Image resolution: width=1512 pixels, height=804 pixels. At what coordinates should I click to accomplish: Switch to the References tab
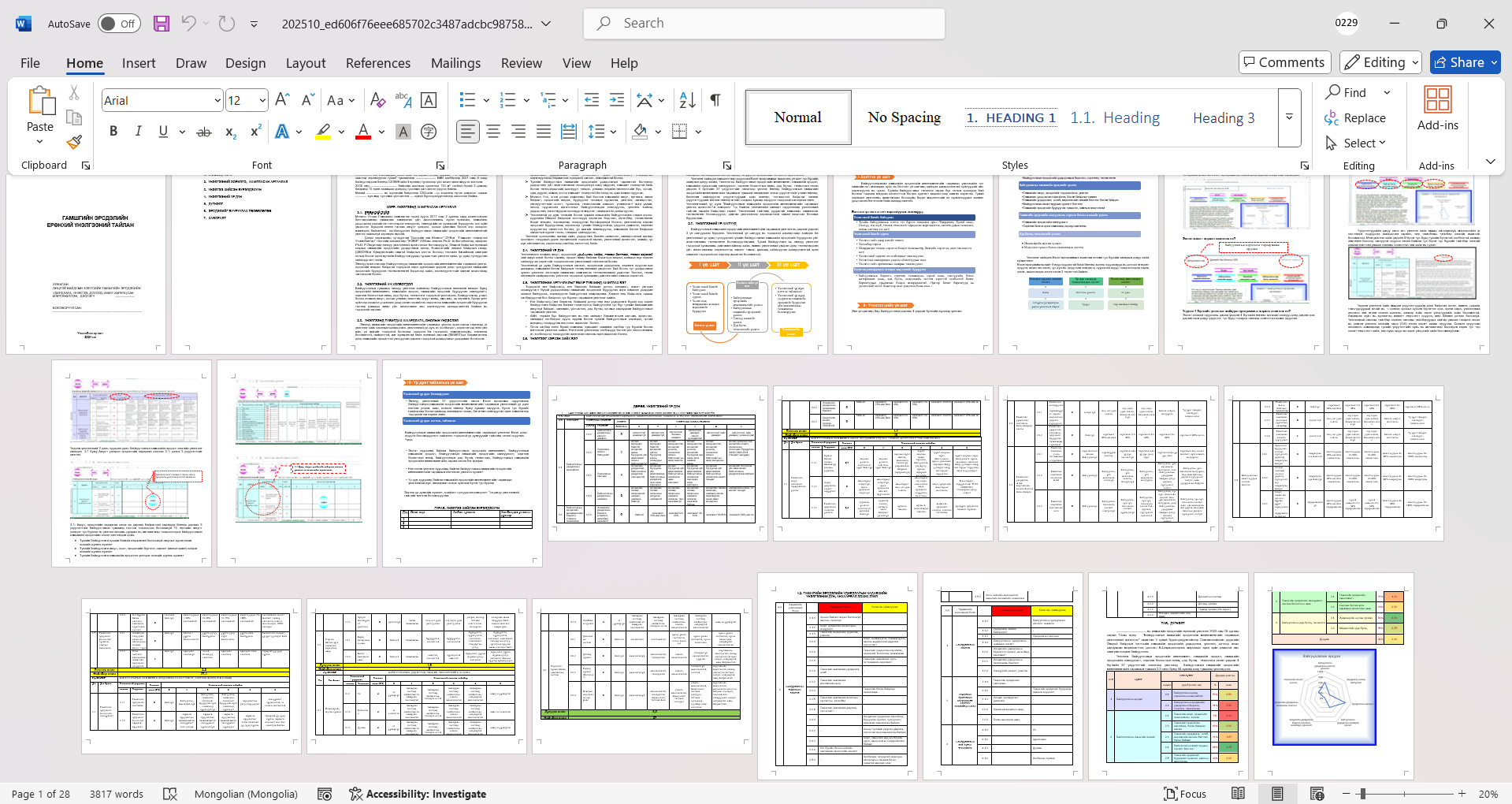pyautogui.click(x=377, y=63)
